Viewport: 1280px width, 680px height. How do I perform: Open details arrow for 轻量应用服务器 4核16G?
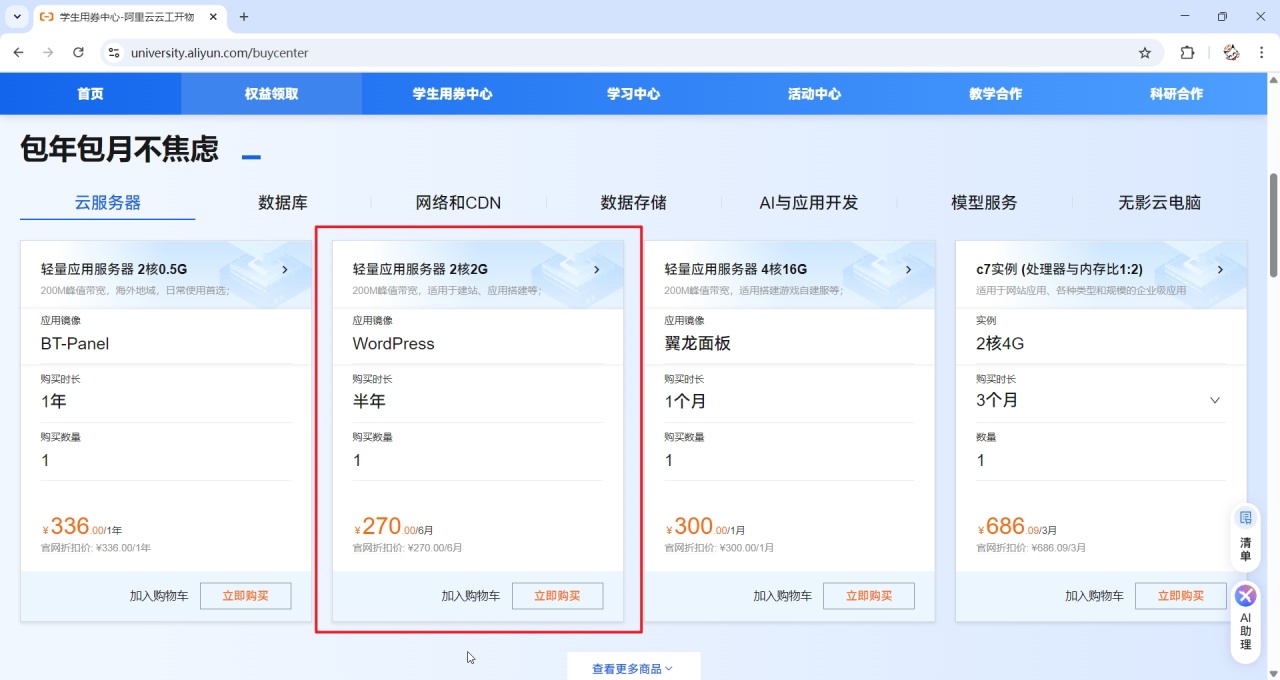[x=909, y=269]
